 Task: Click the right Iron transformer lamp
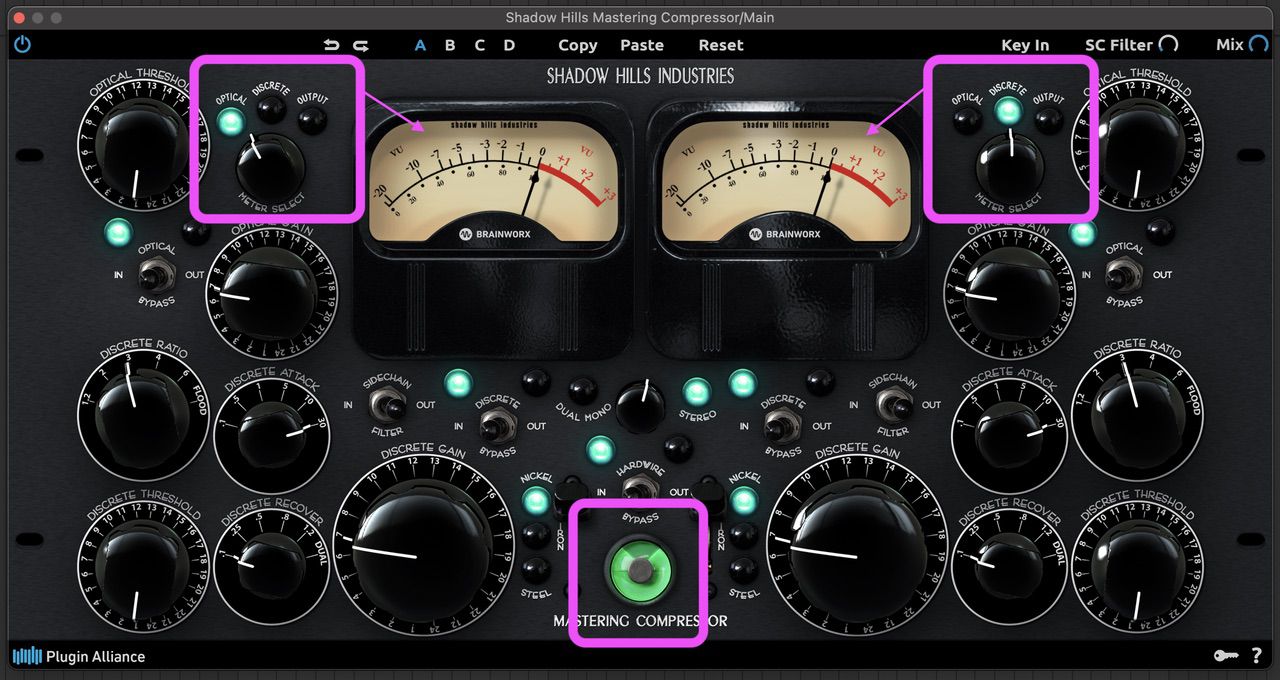pyautogui.click(x=744, y=536)
